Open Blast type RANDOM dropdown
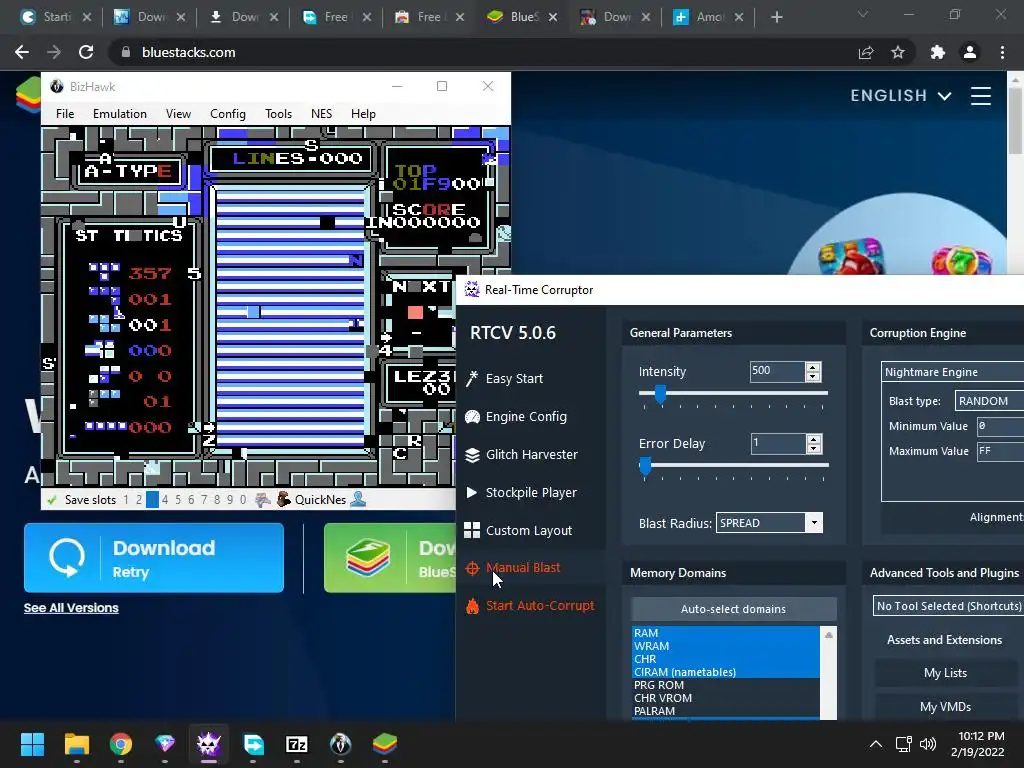The height and width of the screenshot is (768, 1024). (989, 401)
